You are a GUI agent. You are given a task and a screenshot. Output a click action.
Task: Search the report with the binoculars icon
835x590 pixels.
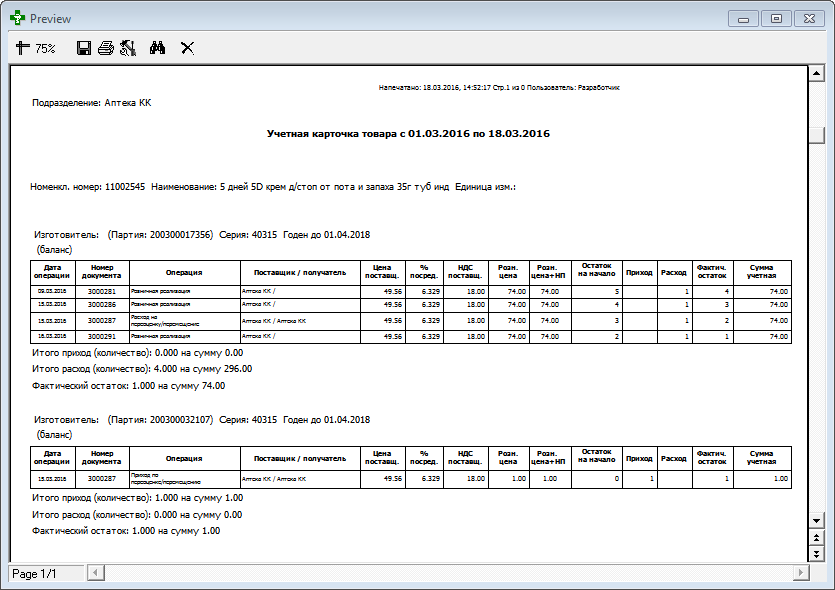coord(157,48)
